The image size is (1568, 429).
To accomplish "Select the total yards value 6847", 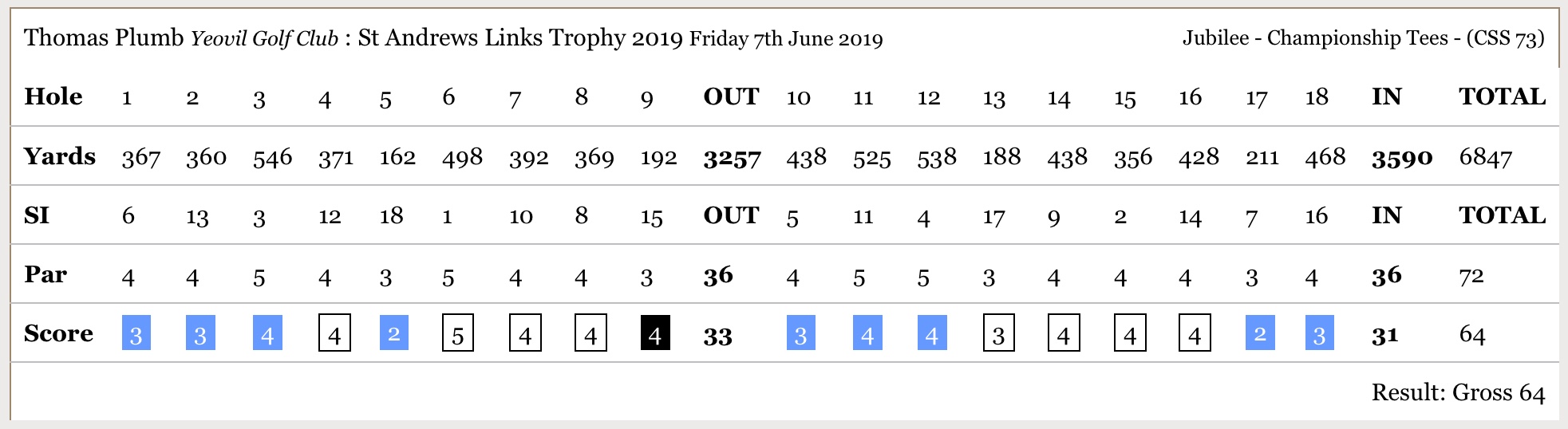I will point(1485,157).
